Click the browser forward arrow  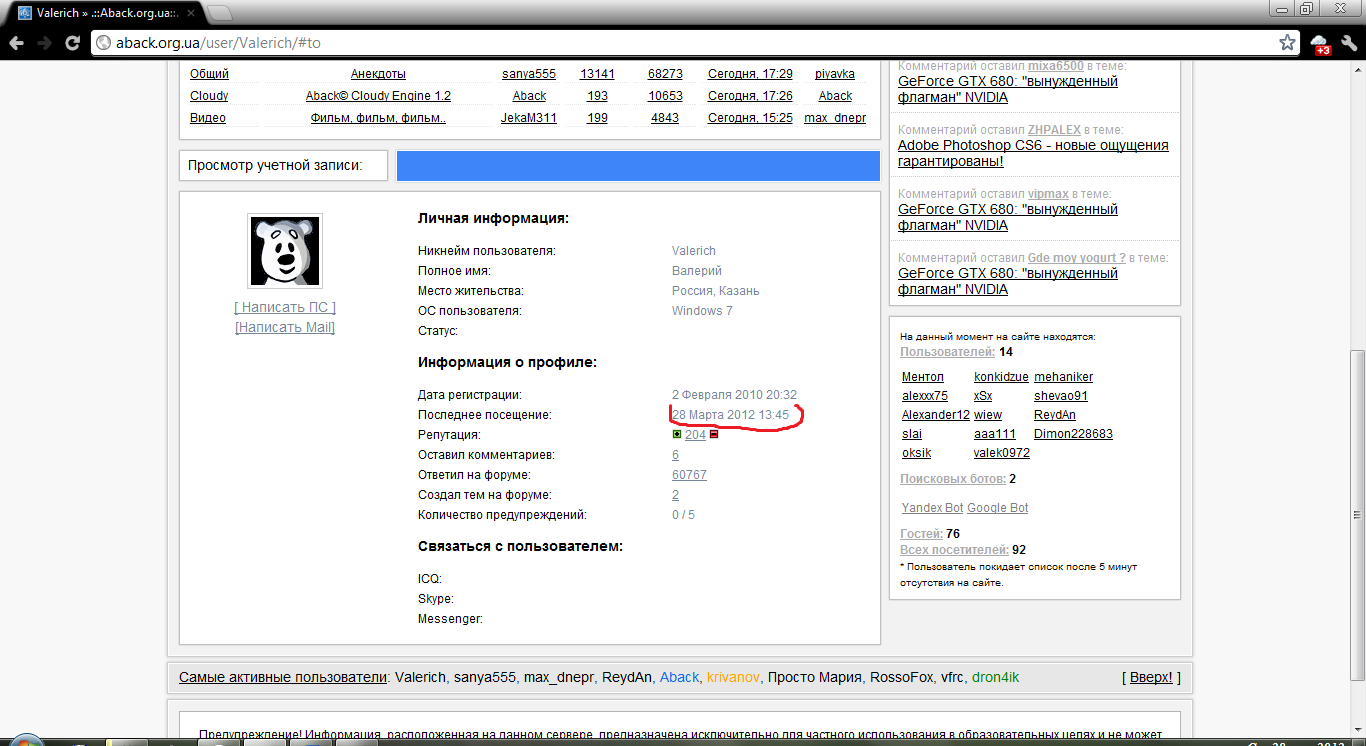pyautogui.click(x=44, y=43)
